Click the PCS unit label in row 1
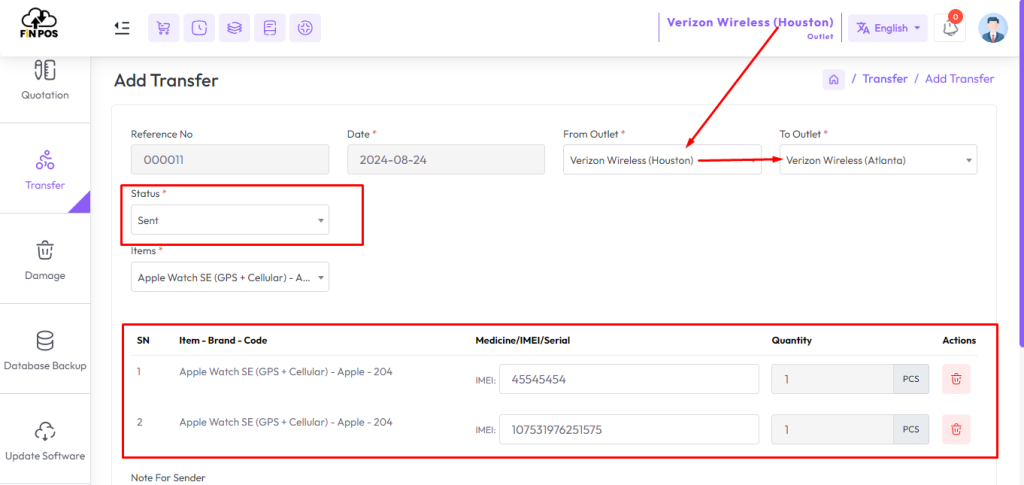The height and width of the screenshot is (485, 1024). pos(911,379)
